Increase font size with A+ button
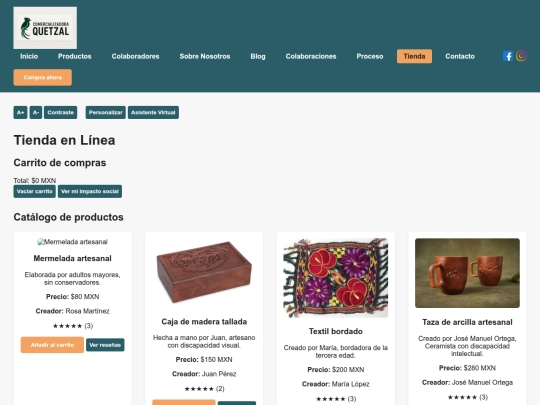 20,113
